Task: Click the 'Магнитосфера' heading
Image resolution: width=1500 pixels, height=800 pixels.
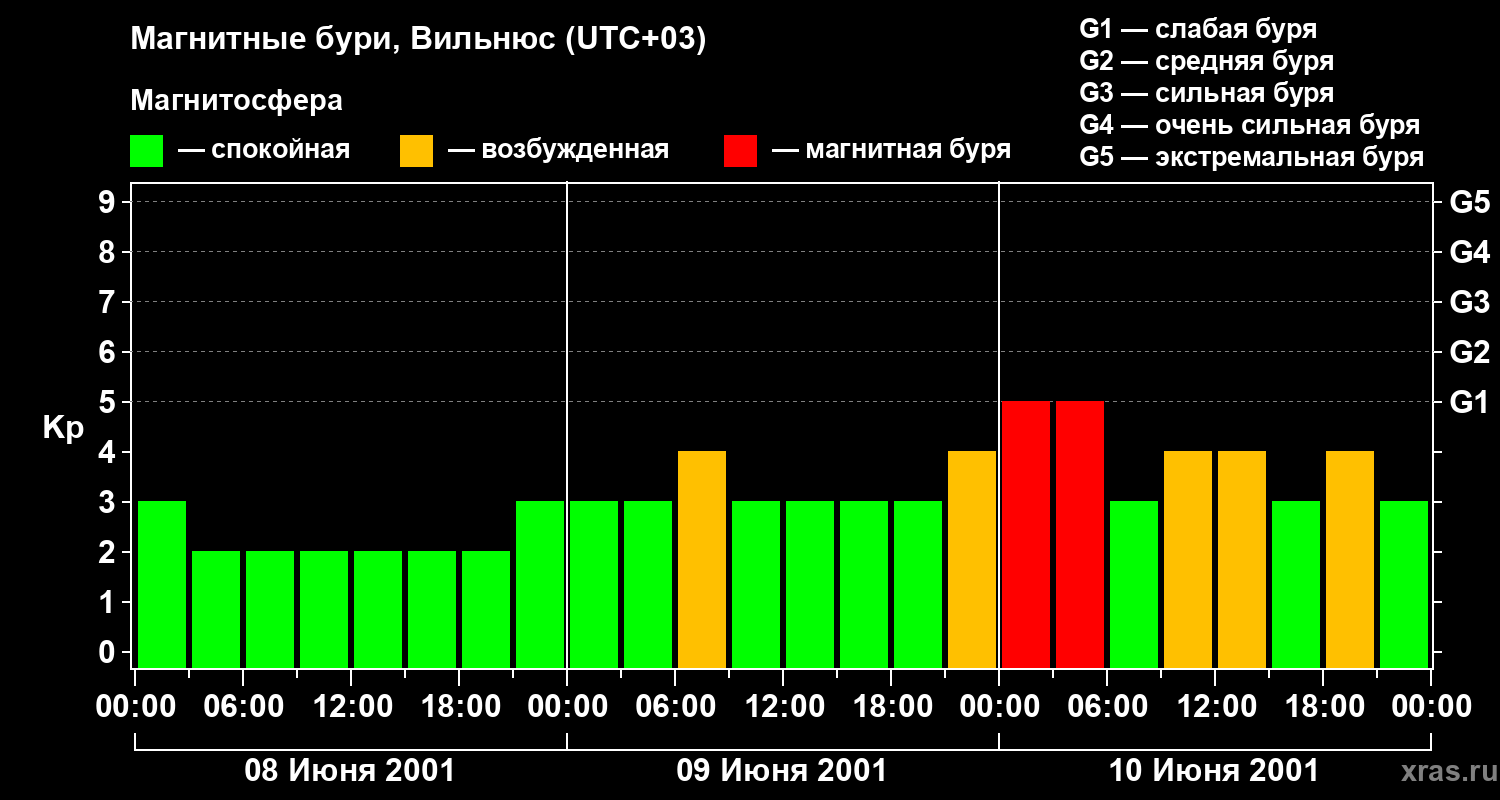Action: pyautogui.click(x=236, y=101)
